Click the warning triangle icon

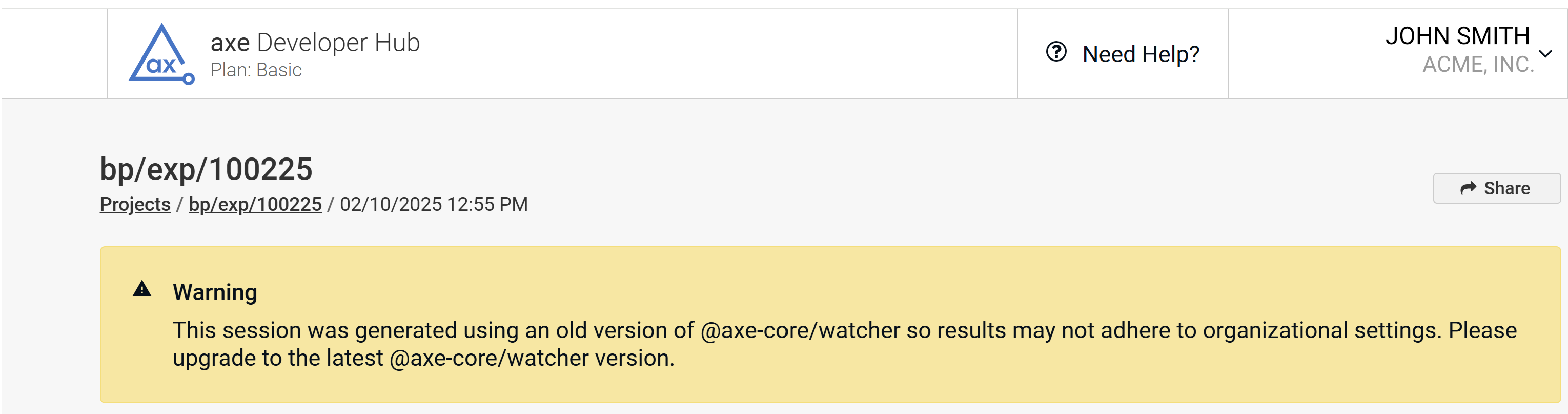click(x=142, y=289)
